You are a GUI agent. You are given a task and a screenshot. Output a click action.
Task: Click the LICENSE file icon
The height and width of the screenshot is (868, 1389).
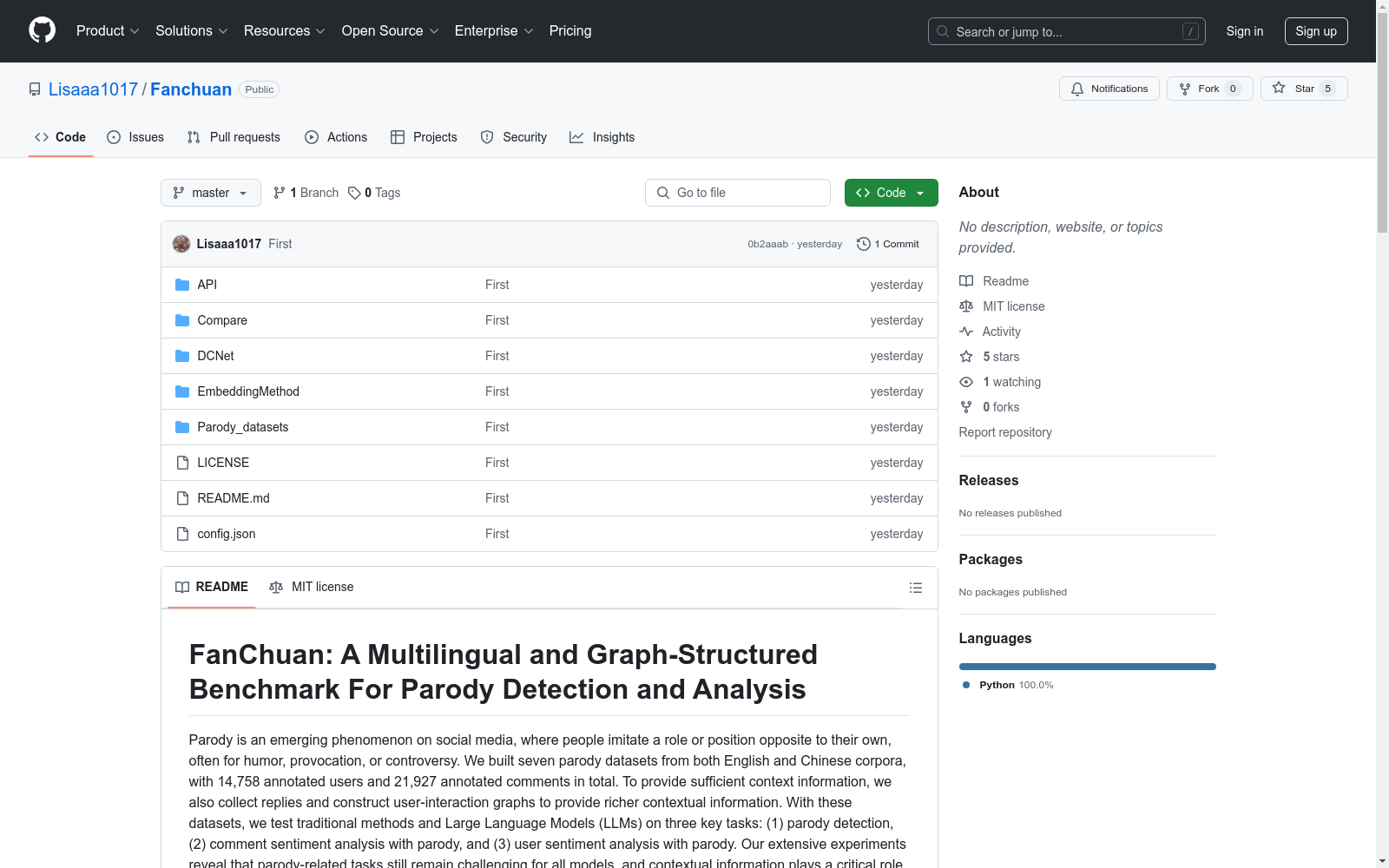[x=182, y=463]
